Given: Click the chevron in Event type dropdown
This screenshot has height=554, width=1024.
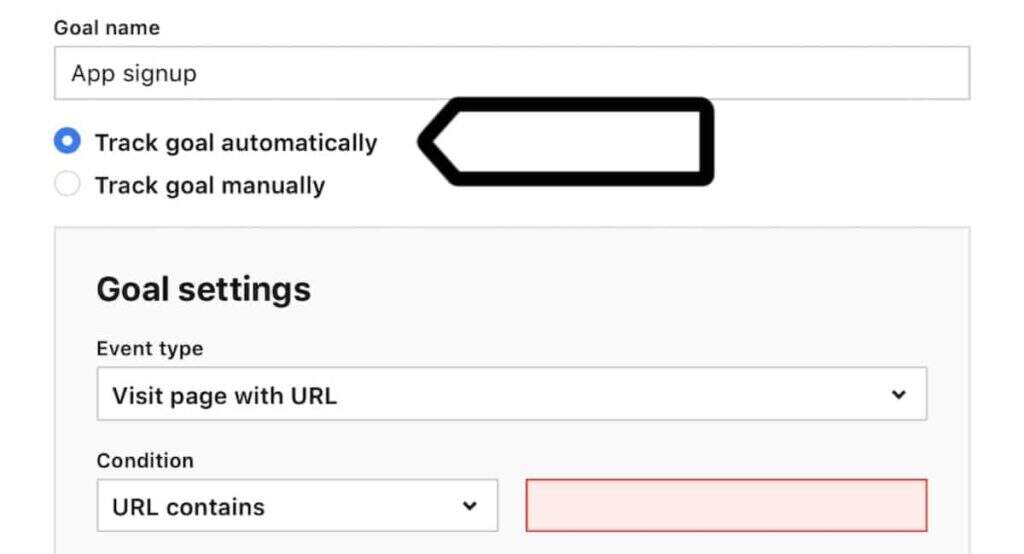Looking at the screenshot, I should point(898,394).
